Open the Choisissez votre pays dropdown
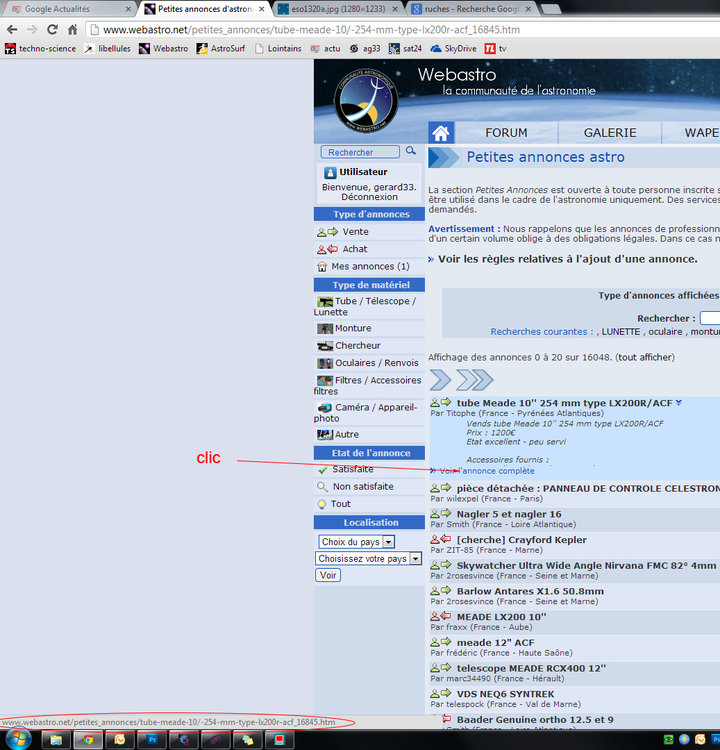Screen dimensions: 720x750 368,558
